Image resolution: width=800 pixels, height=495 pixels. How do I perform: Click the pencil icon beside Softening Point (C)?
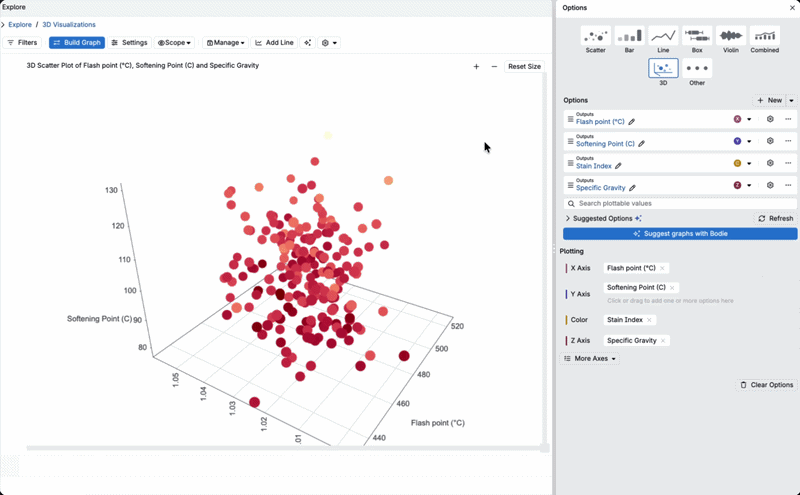(x=641, y=144)
